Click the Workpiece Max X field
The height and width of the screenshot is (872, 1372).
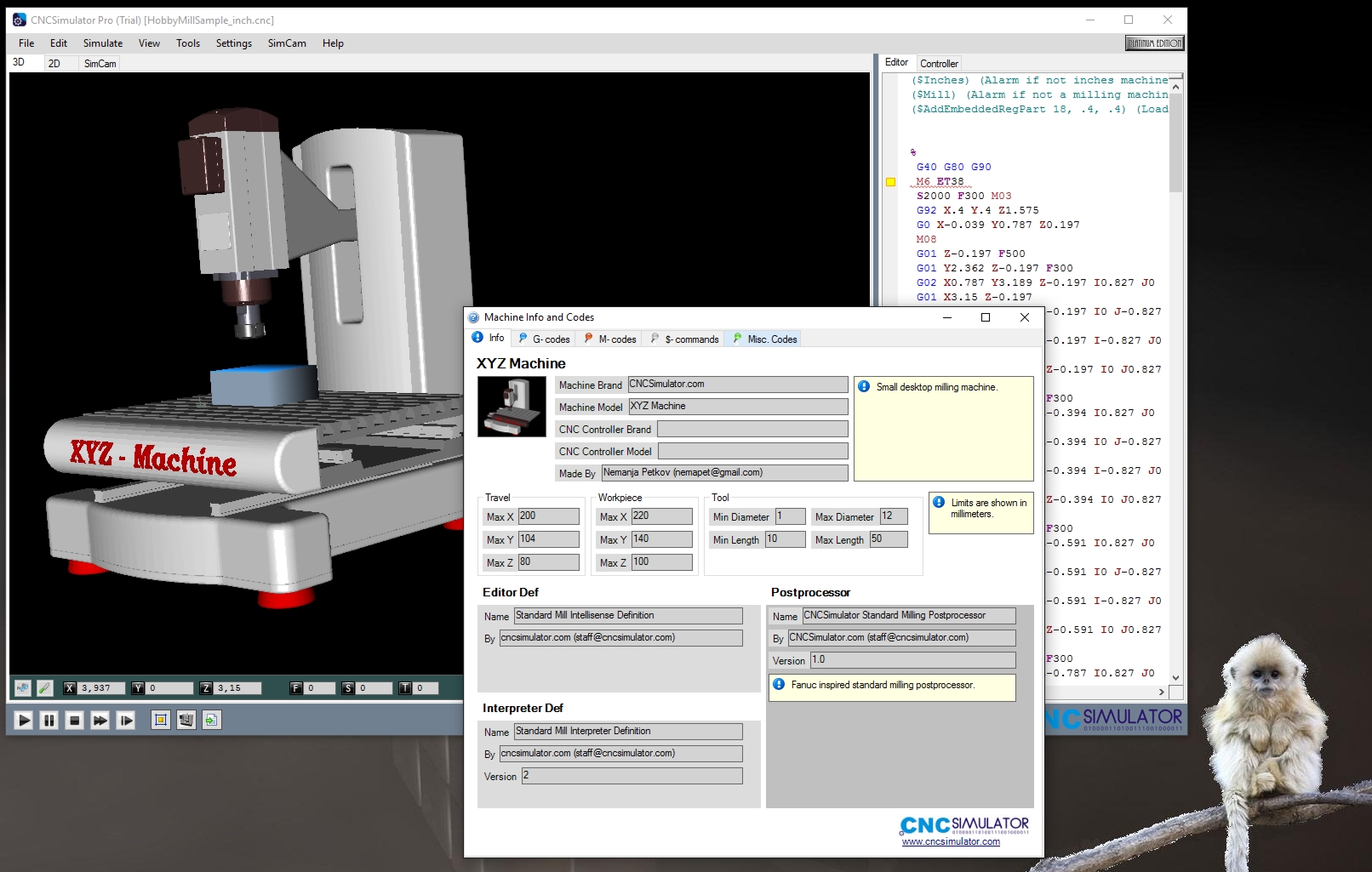[x=662, y=516]
